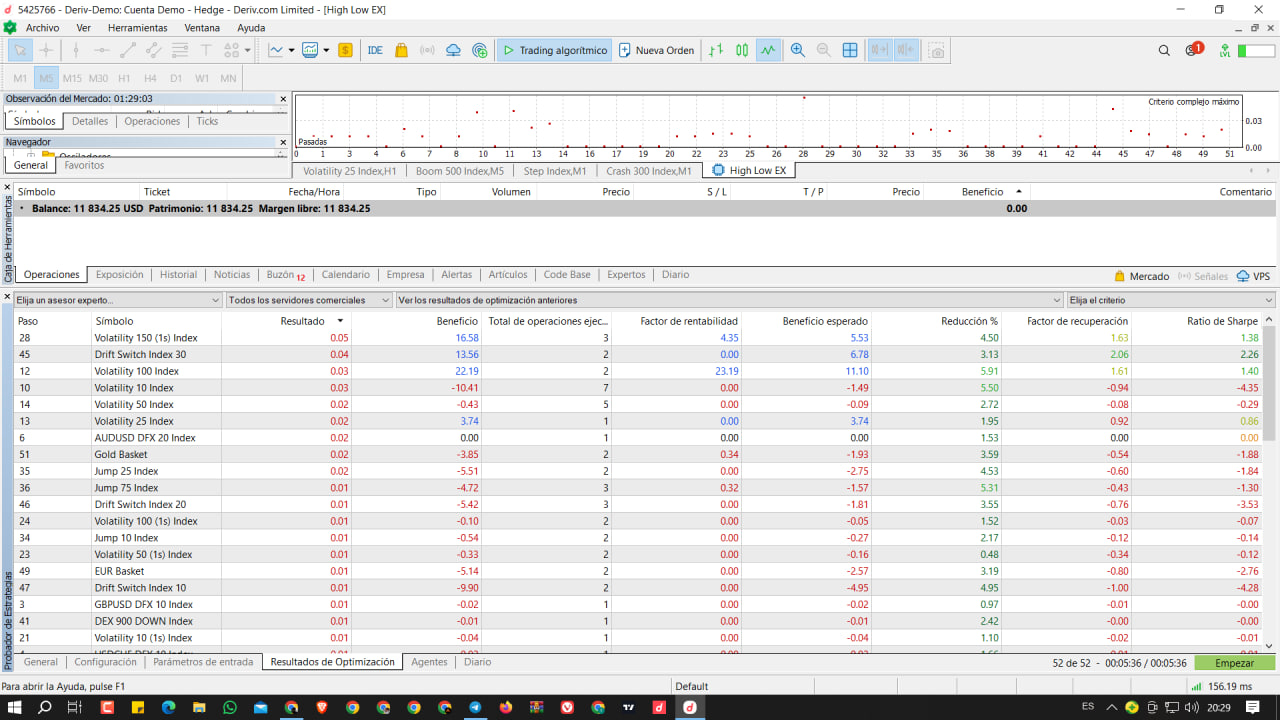
Task: Open the indicators list dropdown arrow
Action: (x=291, y=50)
